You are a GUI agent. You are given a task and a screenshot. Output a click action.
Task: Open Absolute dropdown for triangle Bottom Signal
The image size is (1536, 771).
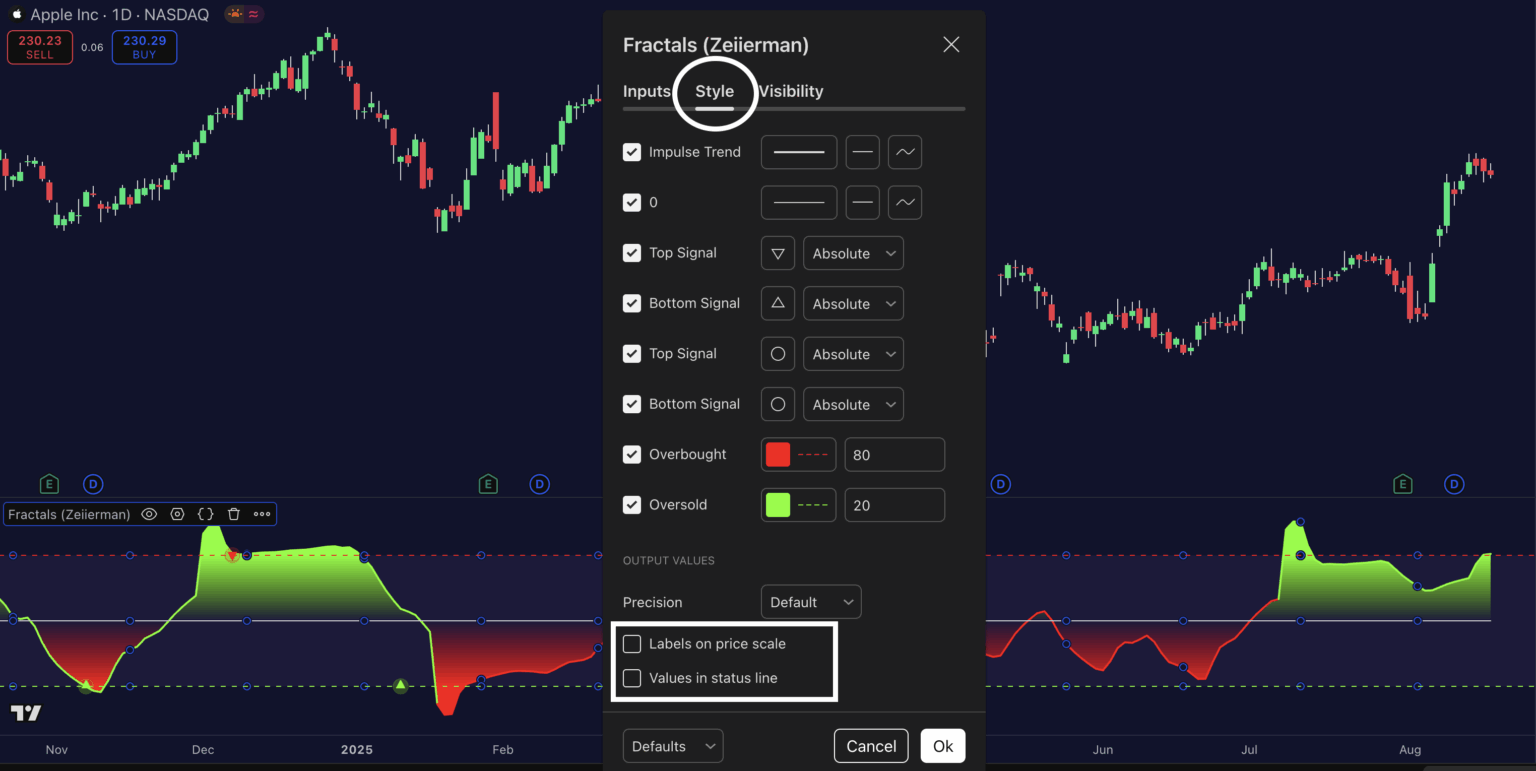853,303
